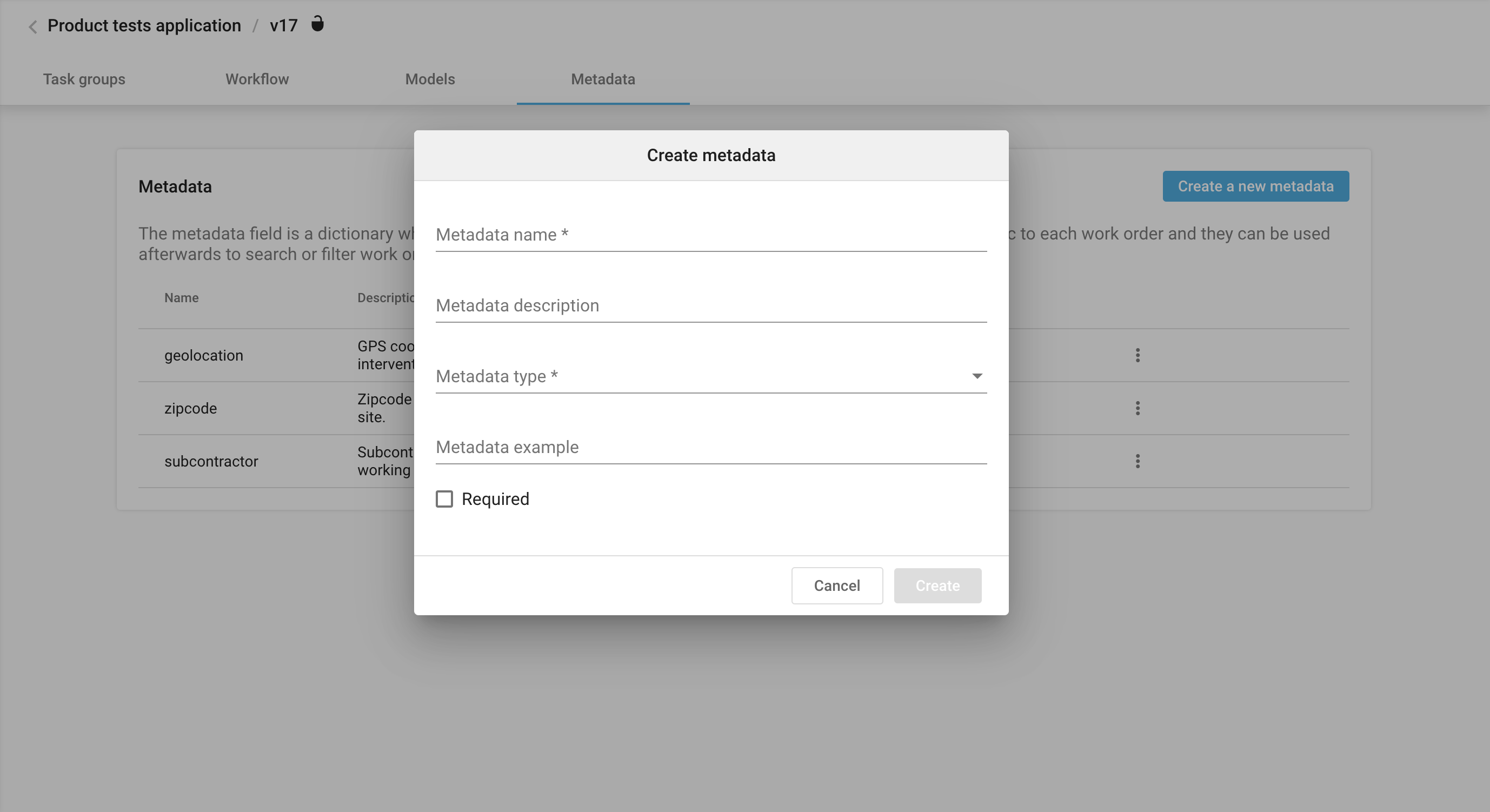Click the Create button in the dialog
The width and height of the screenshot is (1490, 812).
[937, 585]
